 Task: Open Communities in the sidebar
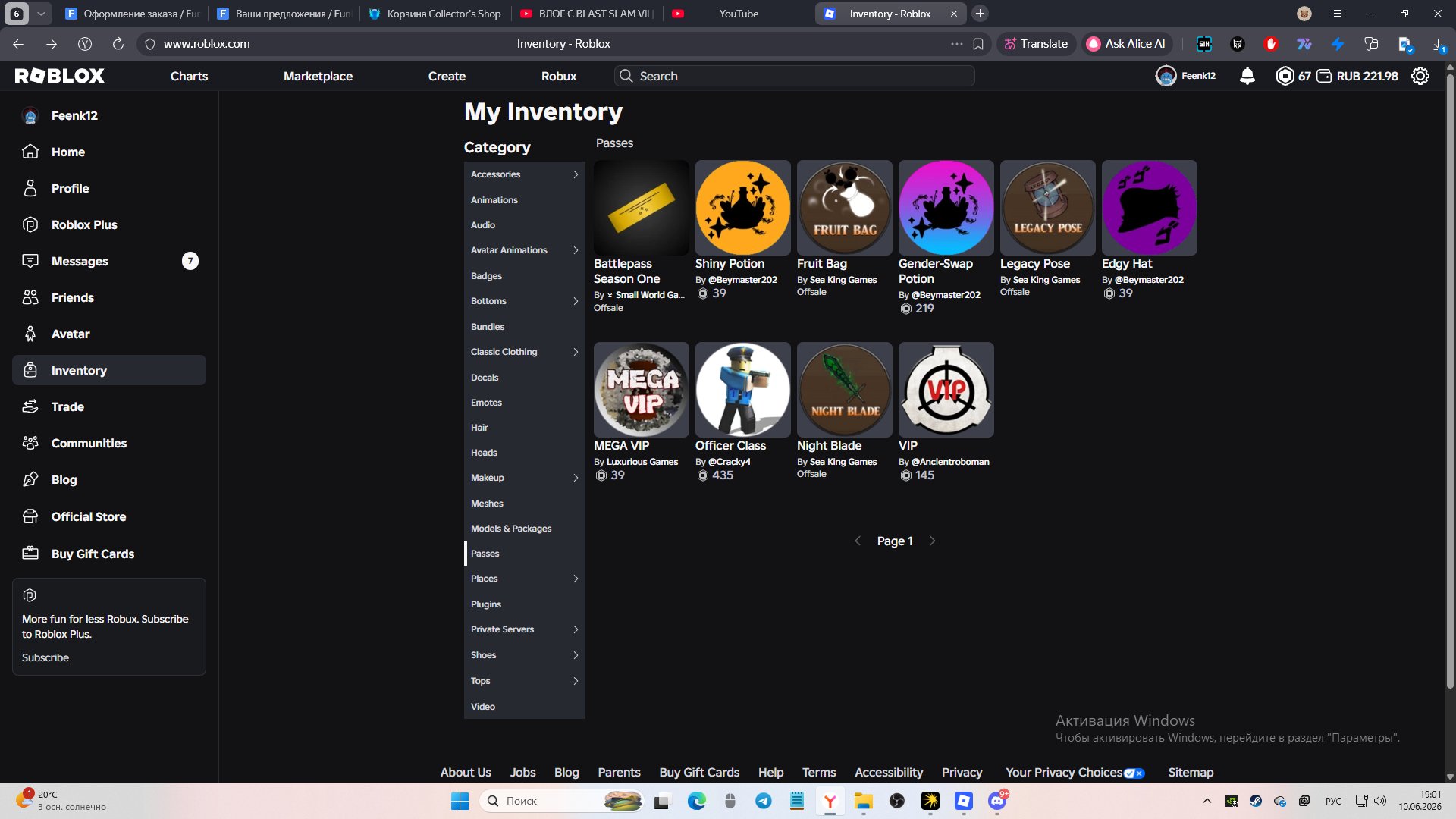pos(109,443)
